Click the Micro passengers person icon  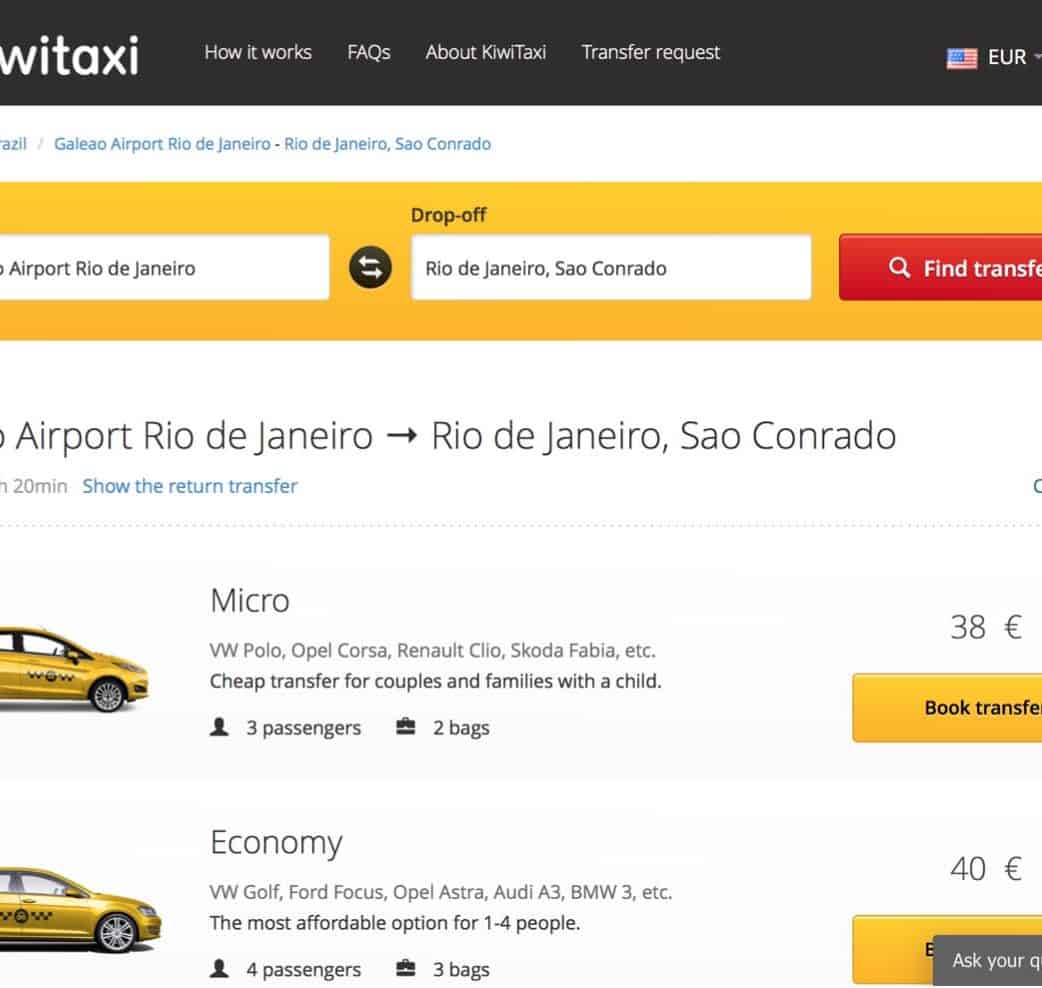click(220, 727)
